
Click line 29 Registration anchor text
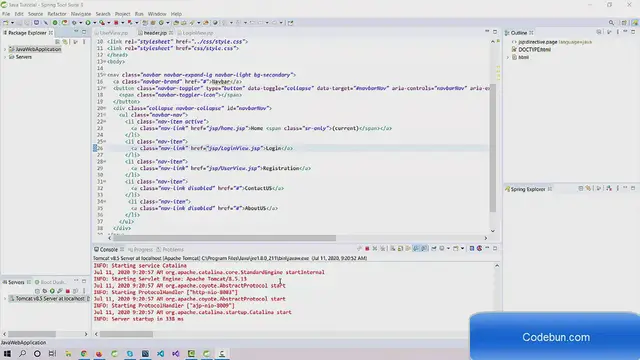(281, 168)
